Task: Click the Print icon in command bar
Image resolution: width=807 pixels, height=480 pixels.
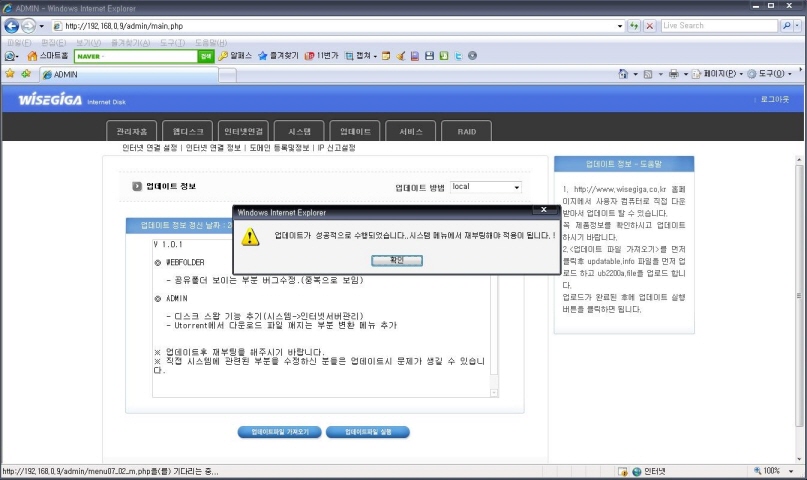Action: (x=673, y=74)
